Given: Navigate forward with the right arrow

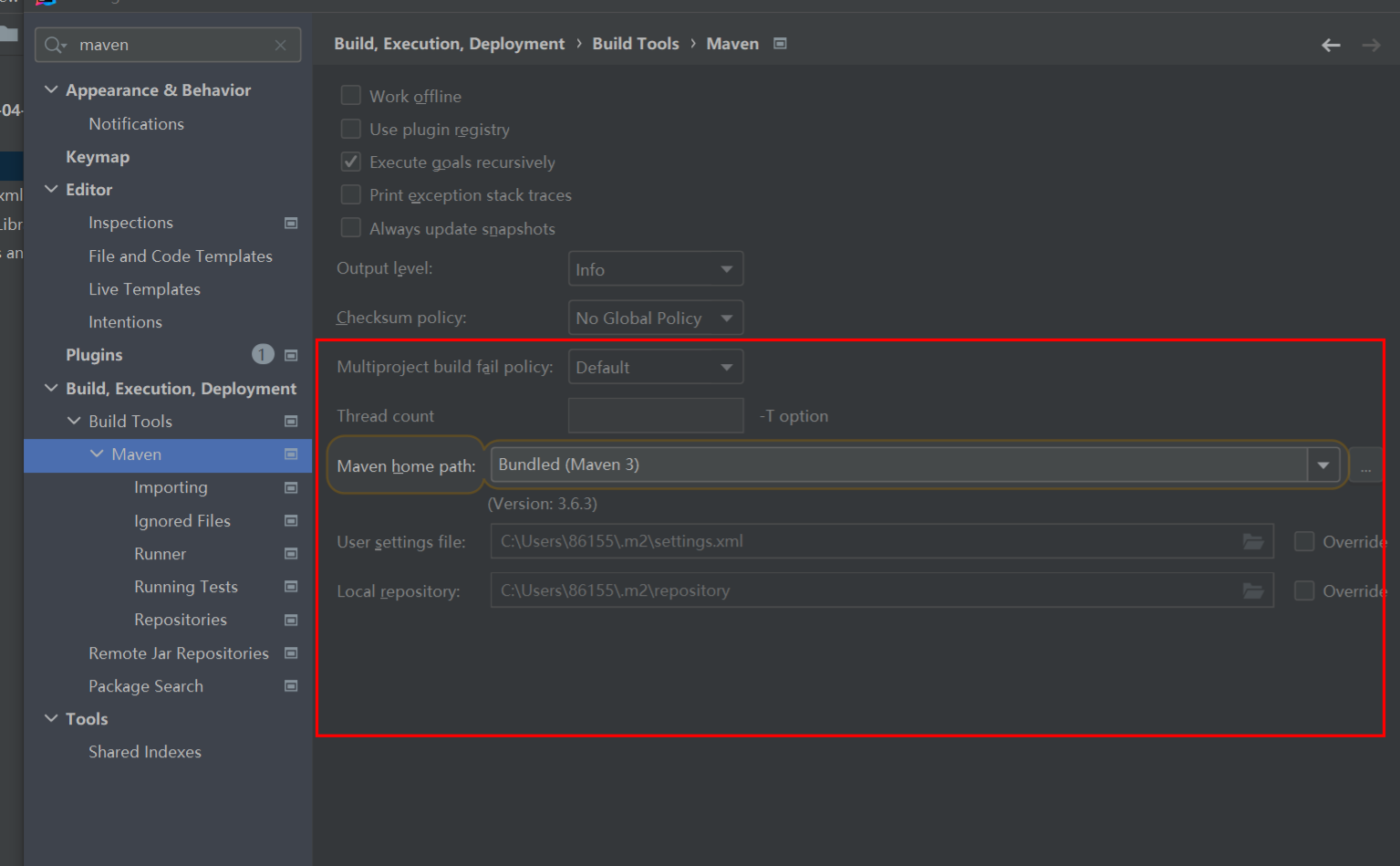Looking at the screenshot, I should tap(1371, 45).
